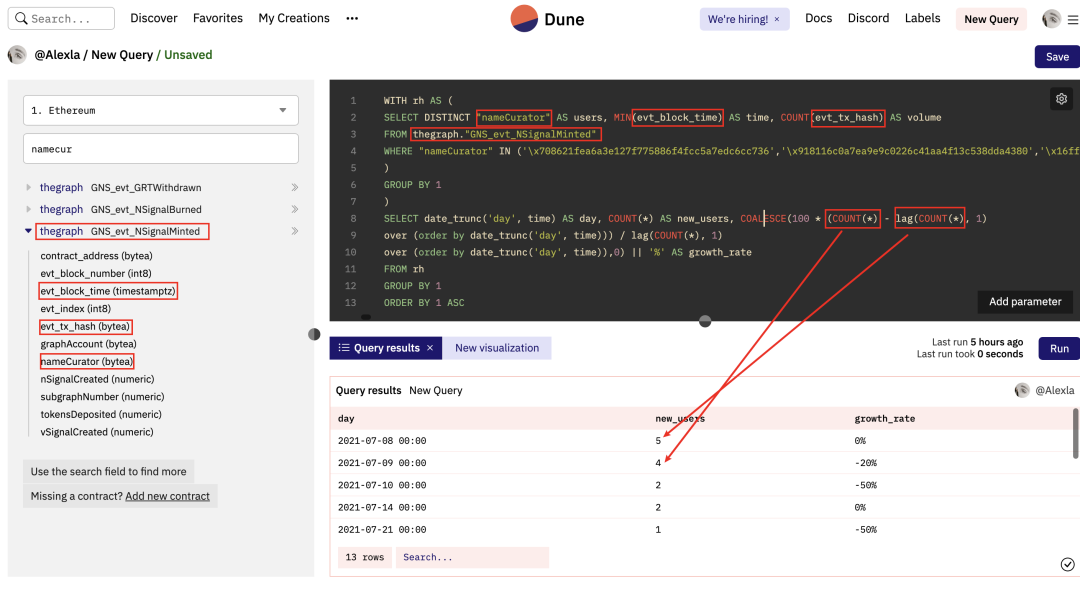The height and width of the screenshot is (589, 1080).
Task: Click the 2021-07-14 00:00 day cell
Action: pyautogui.click(x=382, y=508)
